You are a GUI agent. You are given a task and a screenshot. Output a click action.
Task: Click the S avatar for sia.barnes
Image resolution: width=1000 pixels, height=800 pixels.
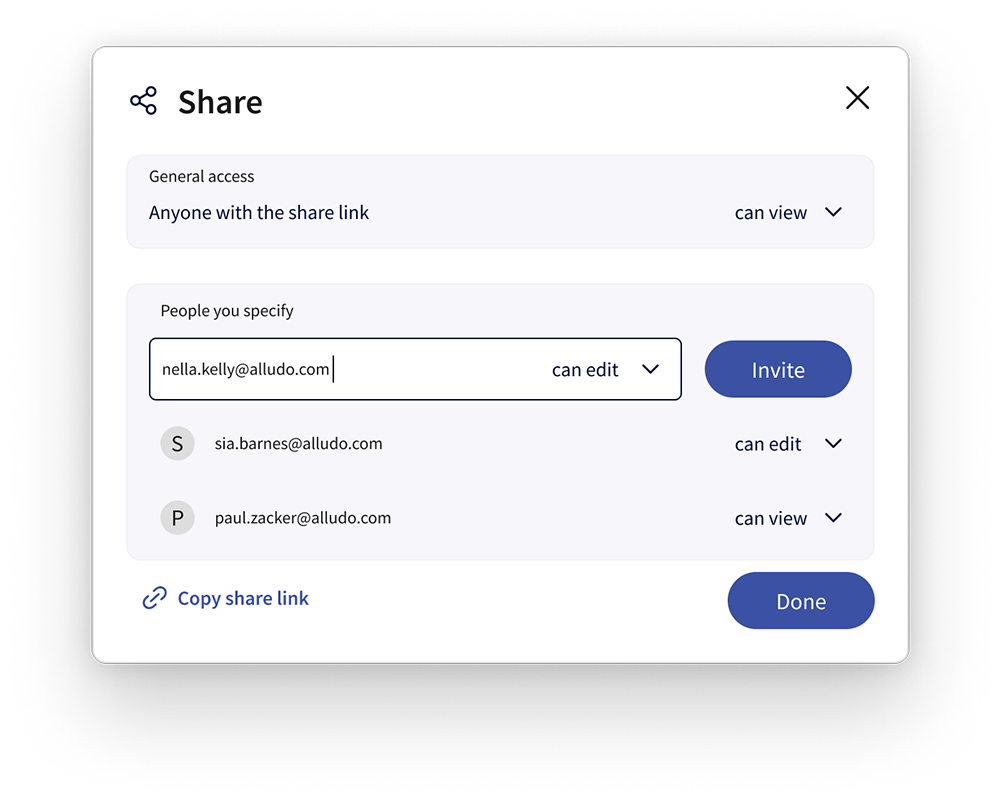(x=177, y=443)
